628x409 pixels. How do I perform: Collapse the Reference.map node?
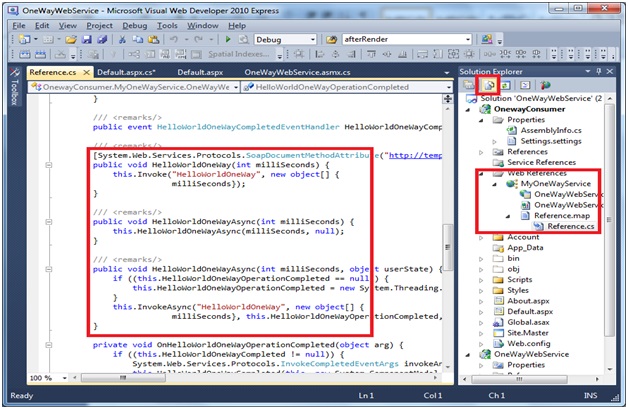(x=508, y=216)
